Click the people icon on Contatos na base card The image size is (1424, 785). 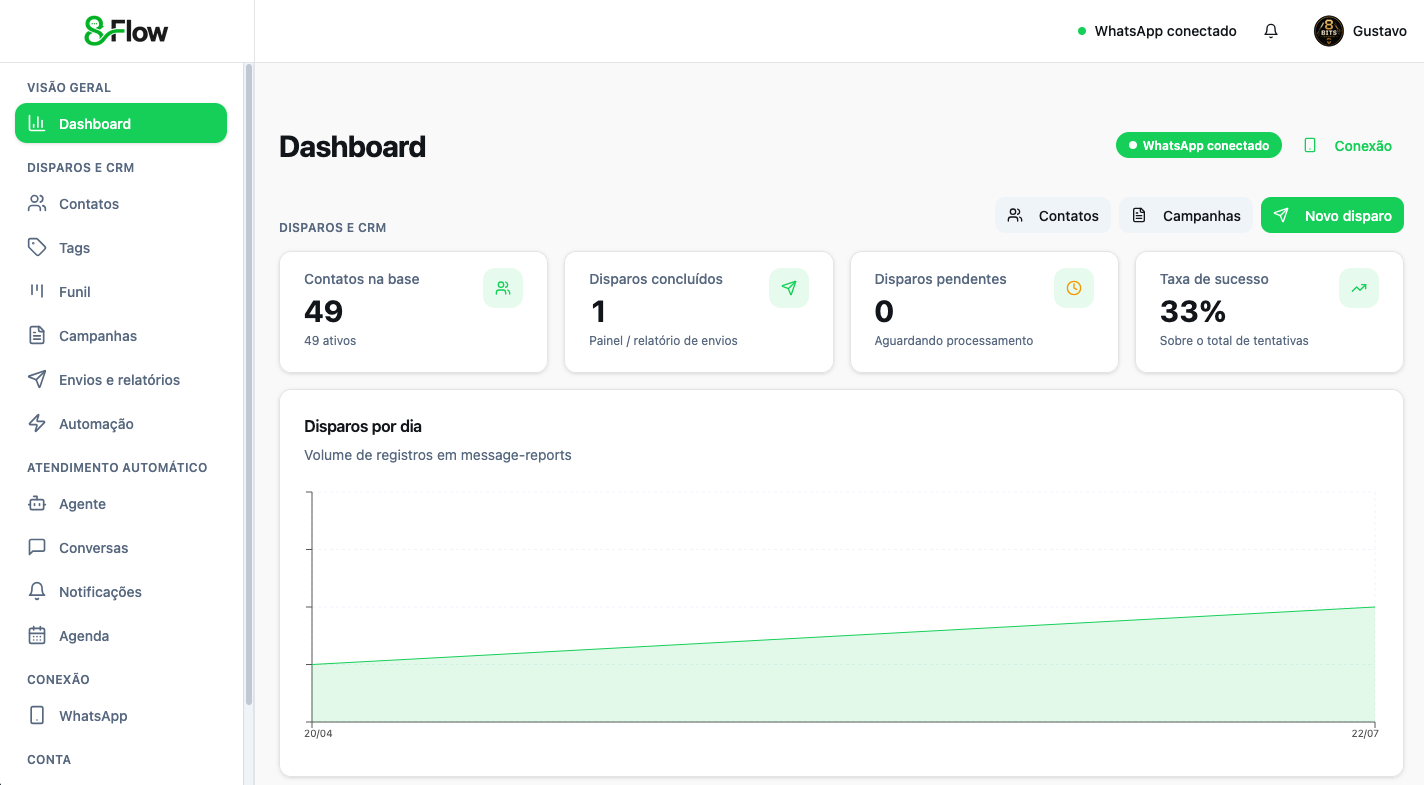503,288
